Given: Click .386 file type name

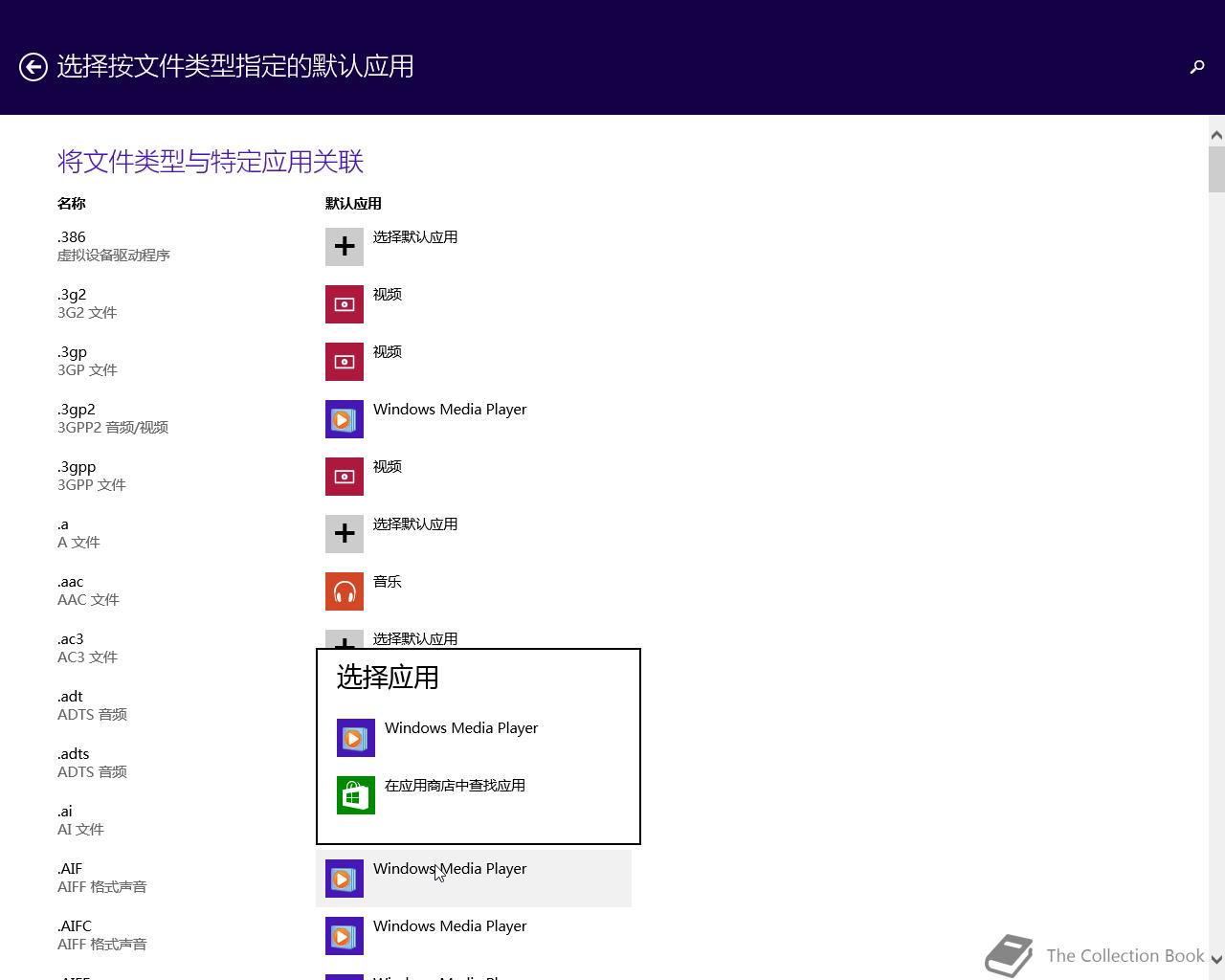Looking at the screenshot, I should [72, 236].
